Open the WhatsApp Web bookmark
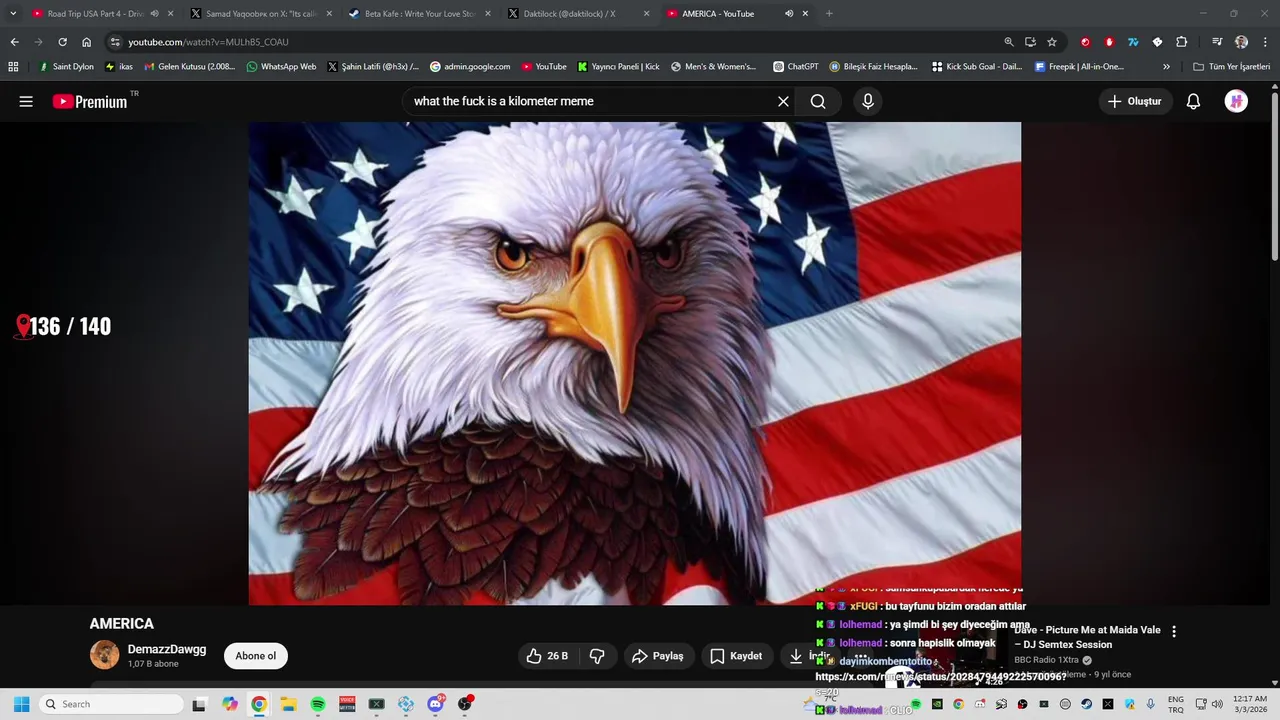Image resolution: width=1280 pixels, height=720 pixels. tap(281, 67)
